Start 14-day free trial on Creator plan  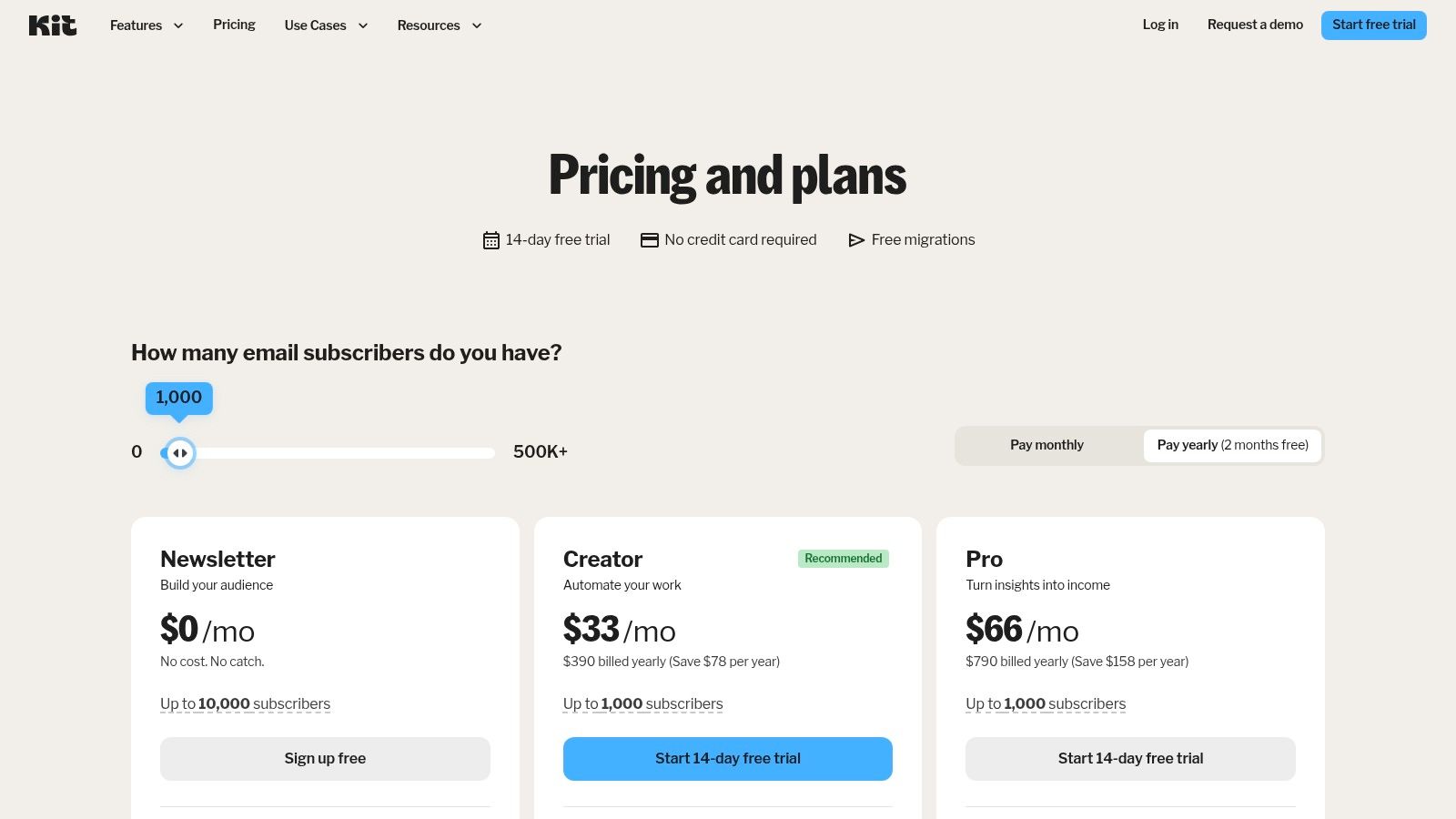click(x=727, y=758)
